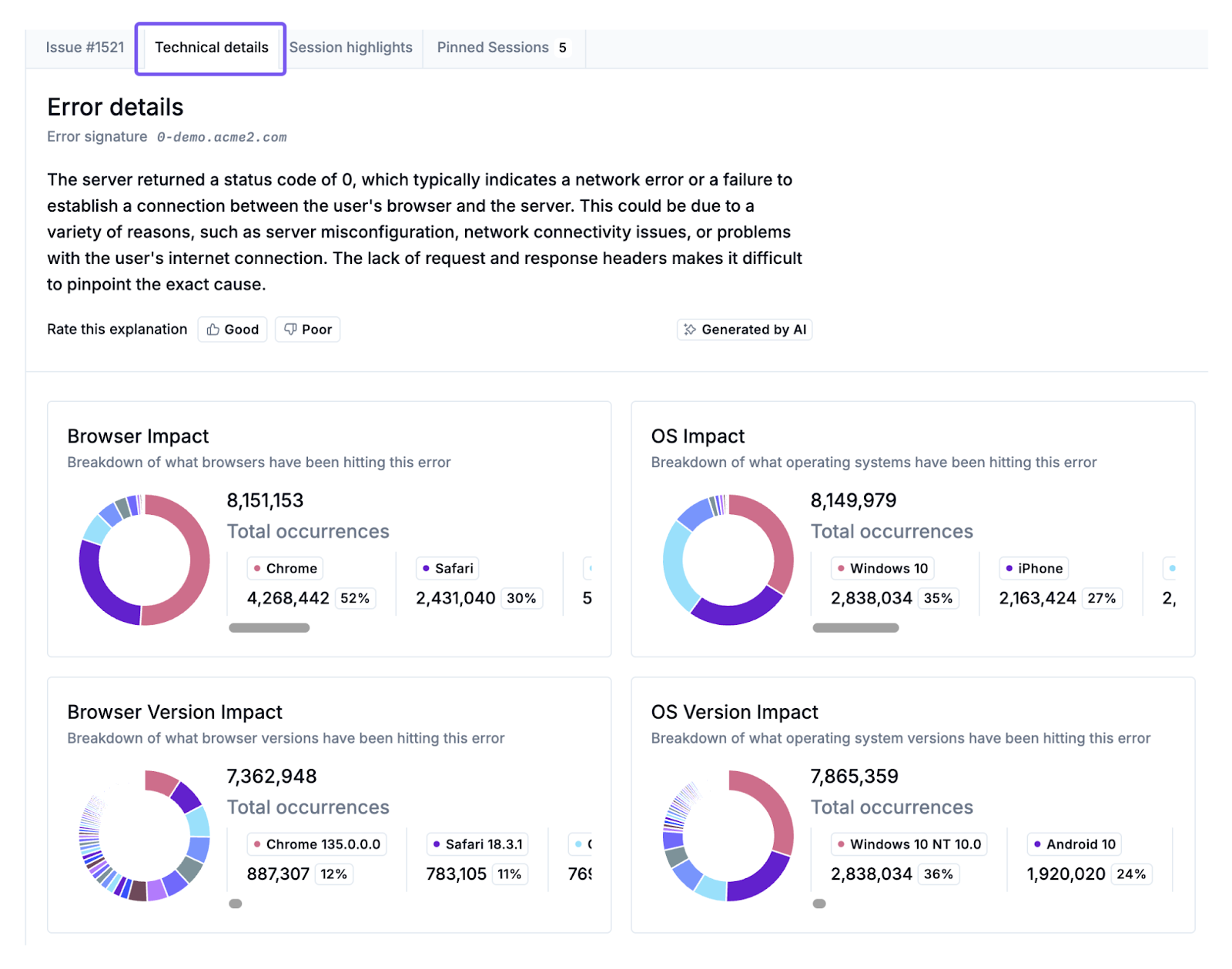Screen dimensions: 1232x969
Task: Click the Browser Impact horizontal scrollbar
Action: [269, 628]
